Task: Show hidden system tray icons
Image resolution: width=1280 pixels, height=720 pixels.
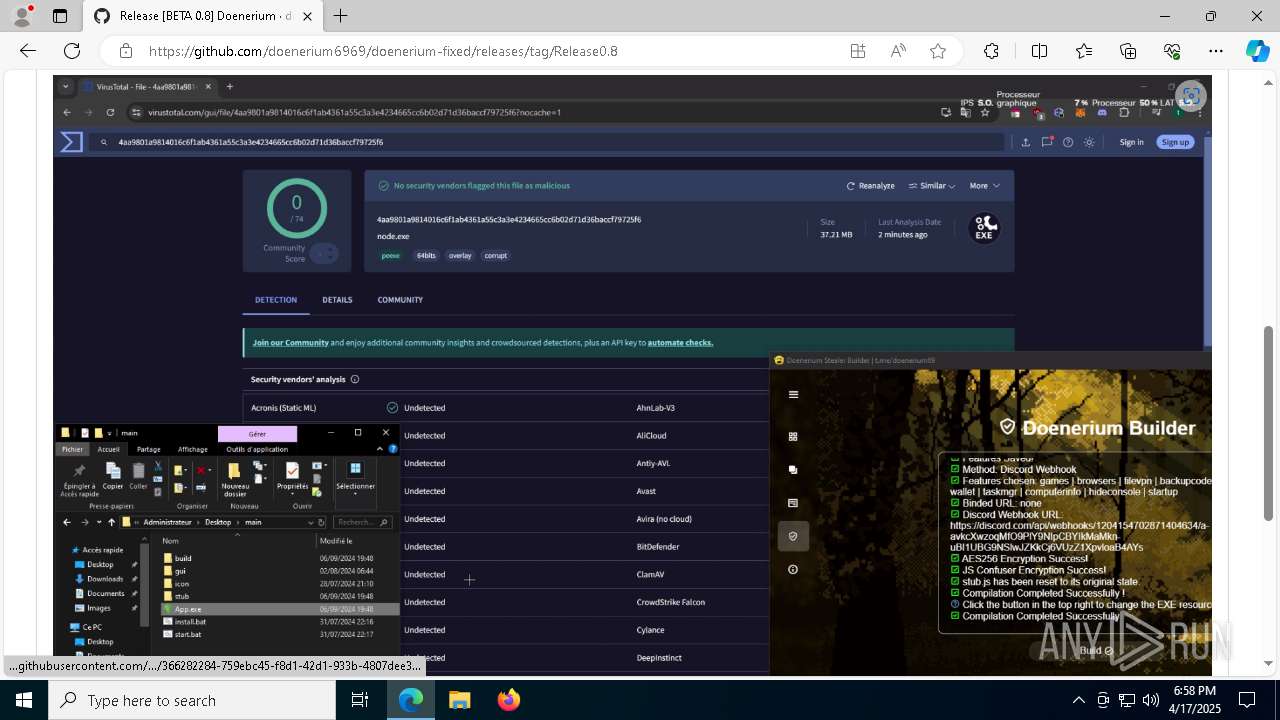Action: tap(1078, 700)
